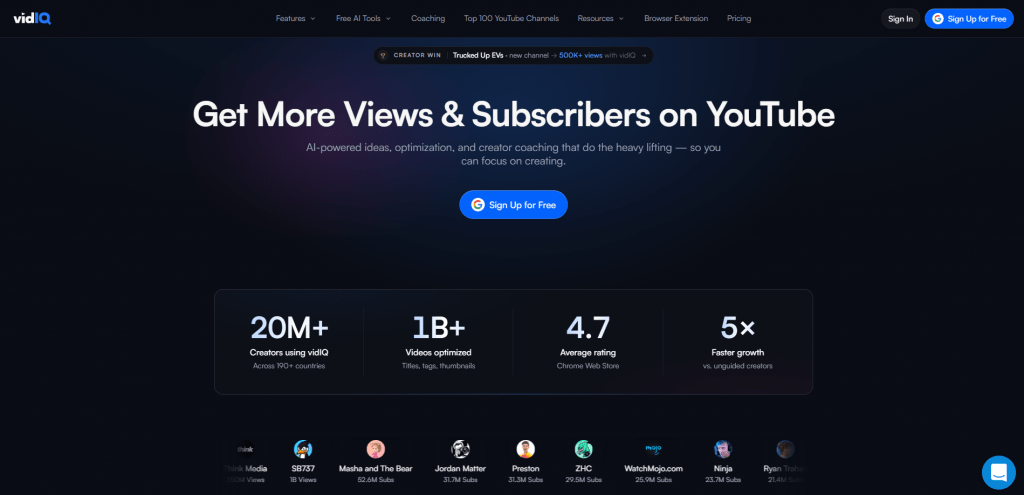The height and width of the screenshot is (495, 1024).
Task: Go to Browser Extension page
Action: pyautogui.click(x=676, y=18)
